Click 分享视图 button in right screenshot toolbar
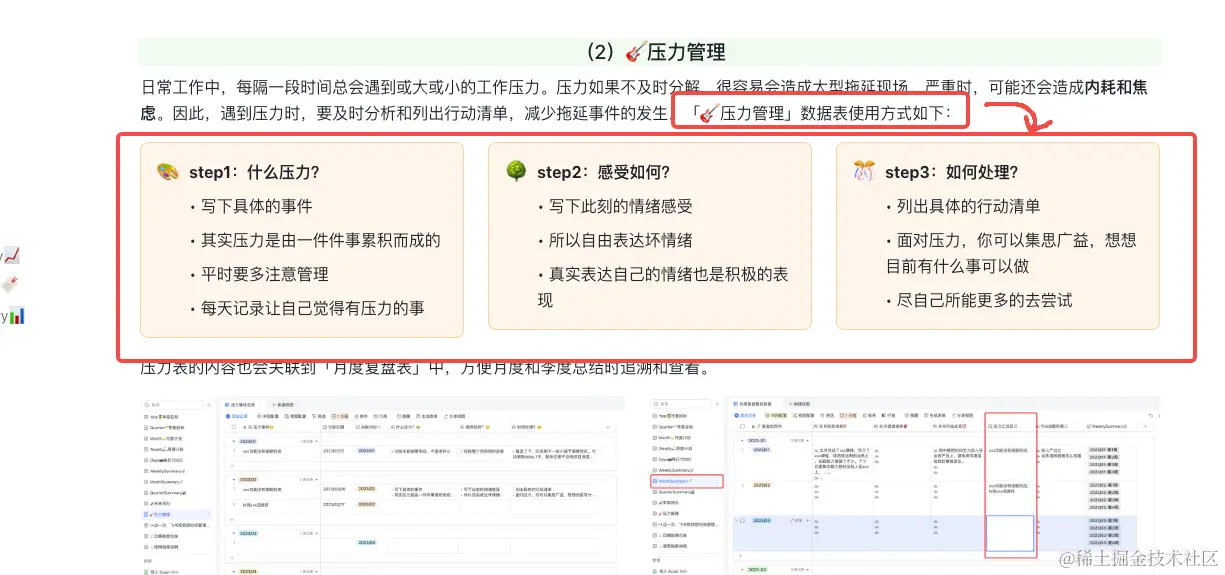 coord(962,415)
